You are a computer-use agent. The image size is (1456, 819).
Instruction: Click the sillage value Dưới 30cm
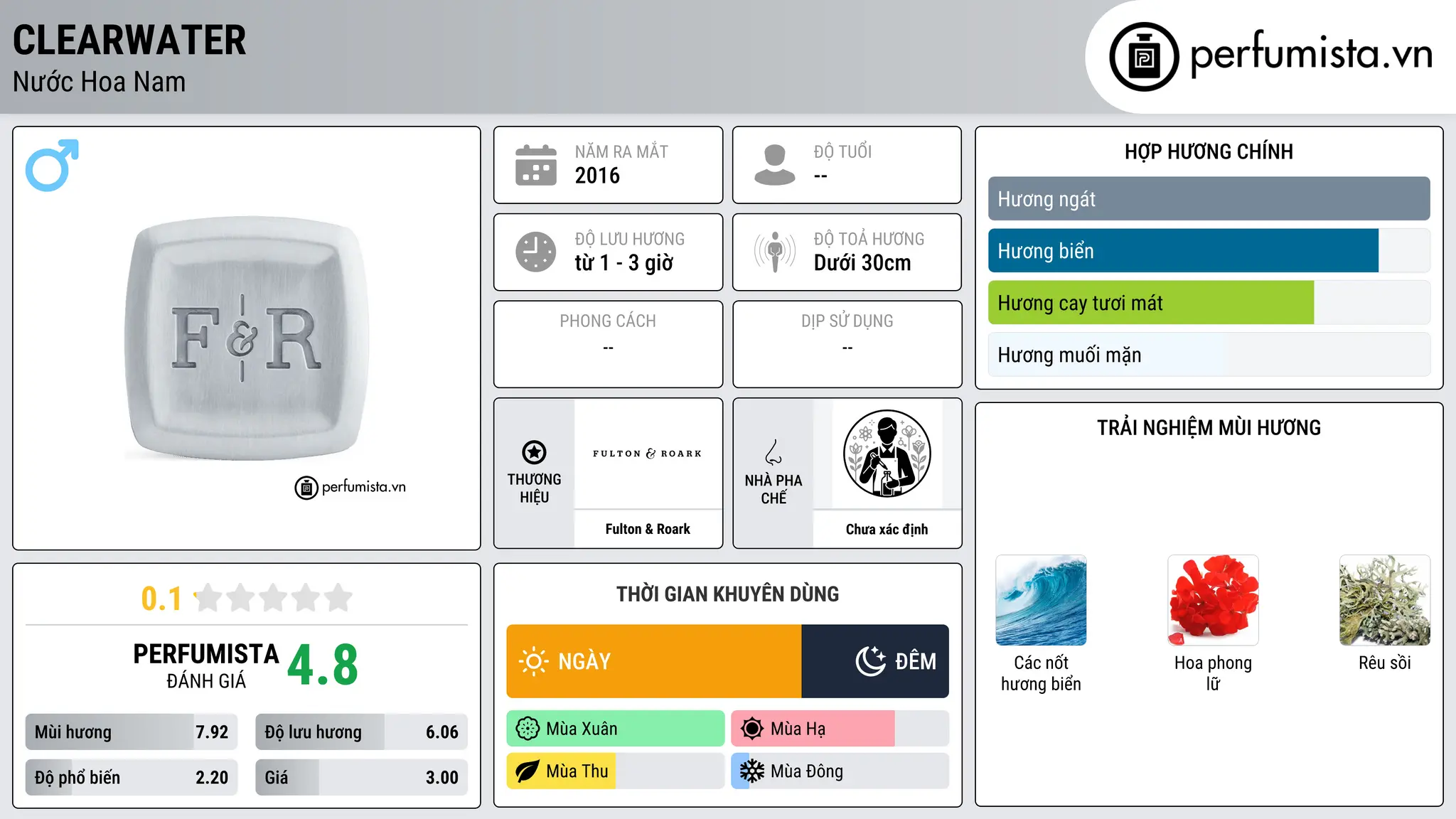862,263
